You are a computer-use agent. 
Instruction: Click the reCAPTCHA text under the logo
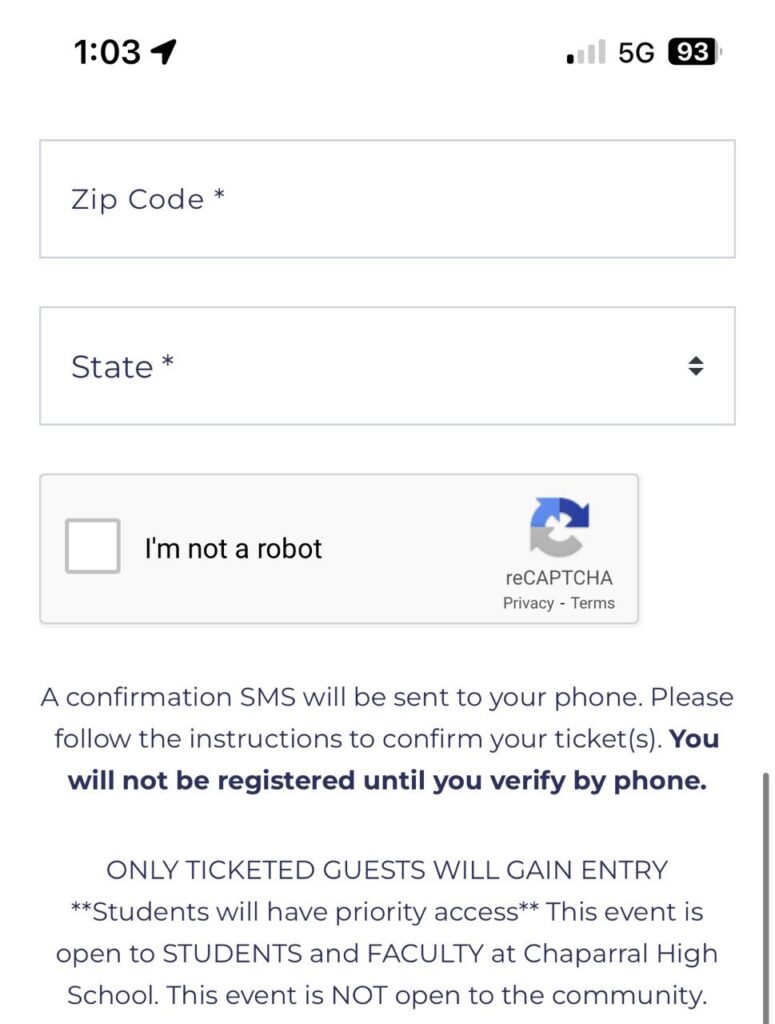click(559, 578)
